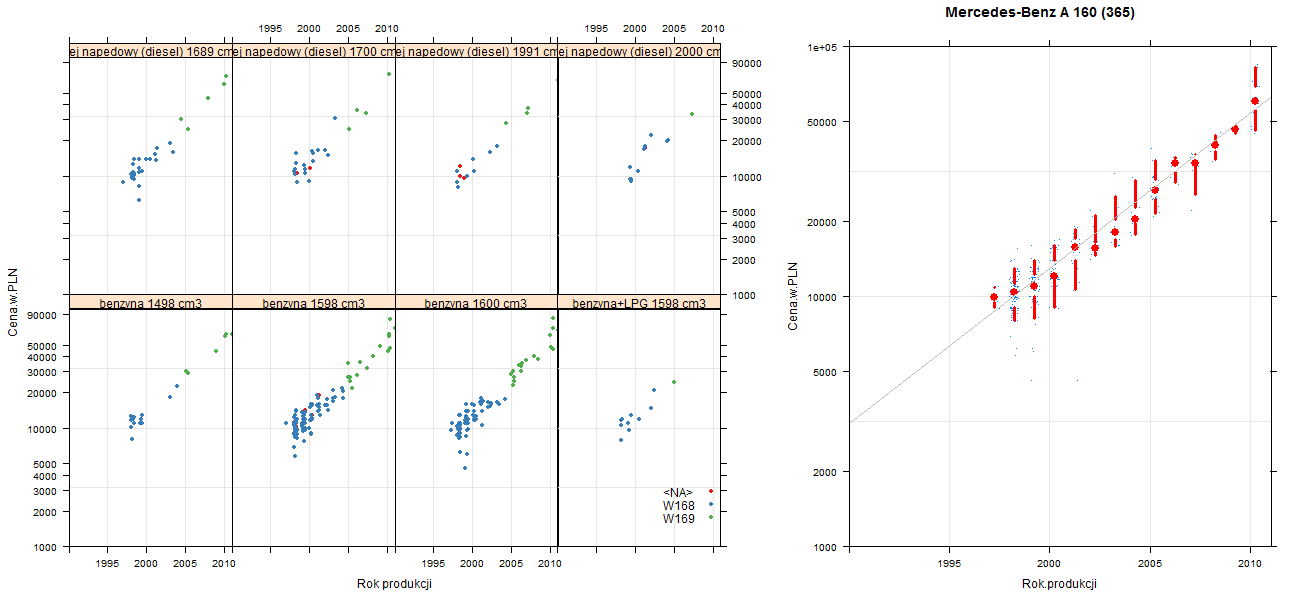The height and width of the screenshot is (600, 1300).
Task: Click the 2005 tick below benzyna 1600 panel
Action: 511,564
